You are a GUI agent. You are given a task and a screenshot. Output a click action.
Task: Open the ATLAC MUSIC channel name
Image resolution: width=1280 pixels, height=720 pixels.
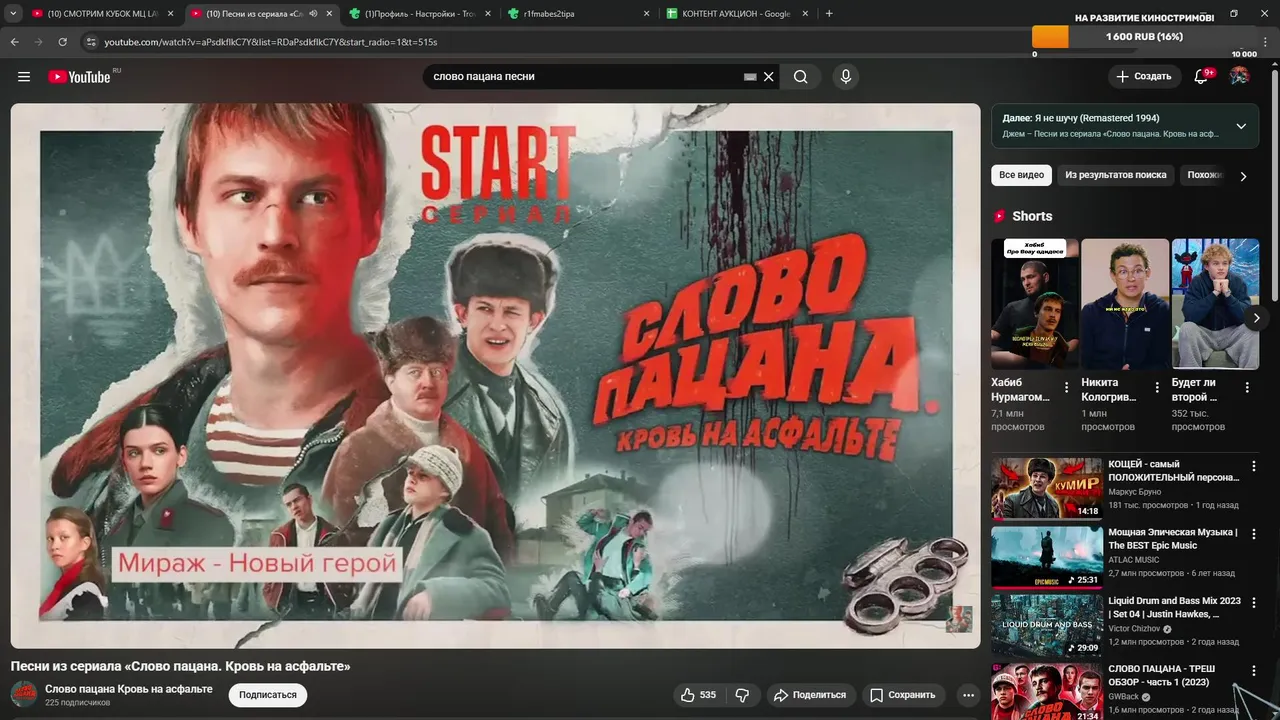[x=1134, y=560]
